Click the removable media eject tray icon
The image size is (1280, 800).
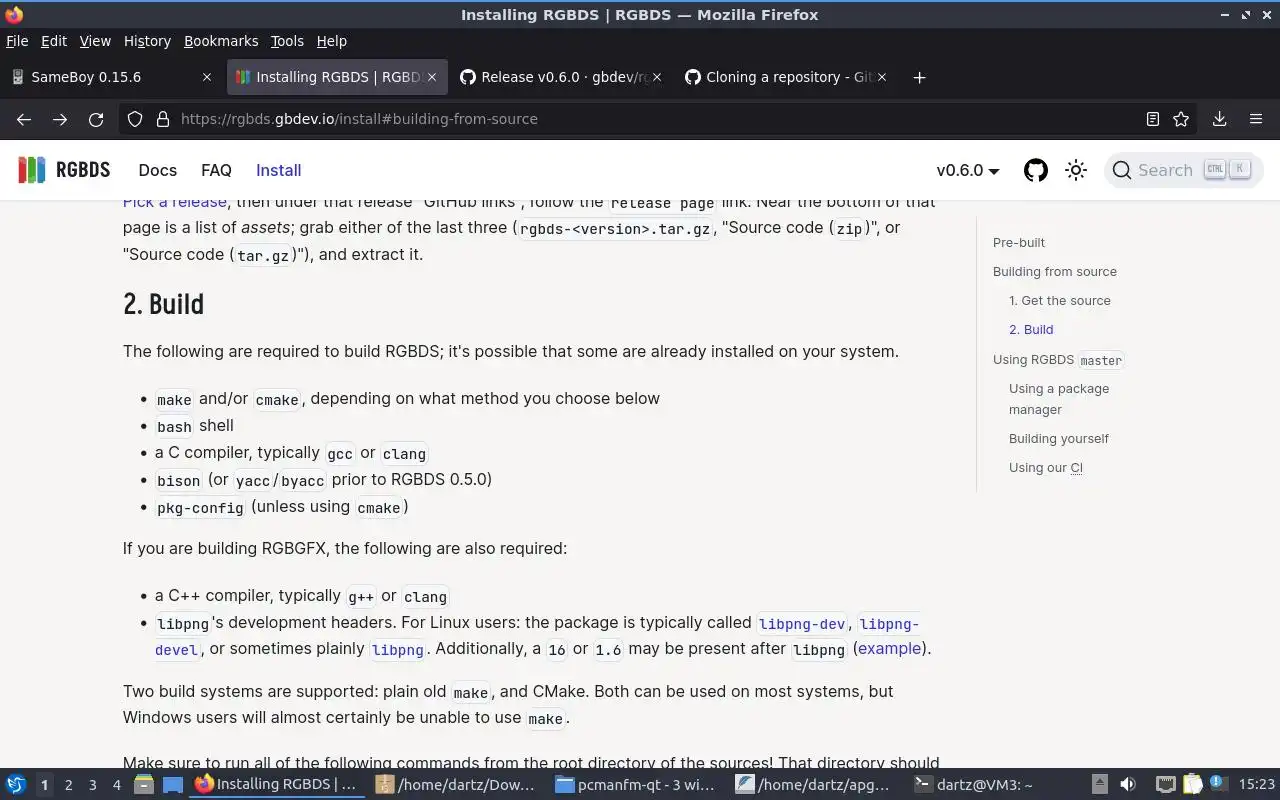(1099, 785)
